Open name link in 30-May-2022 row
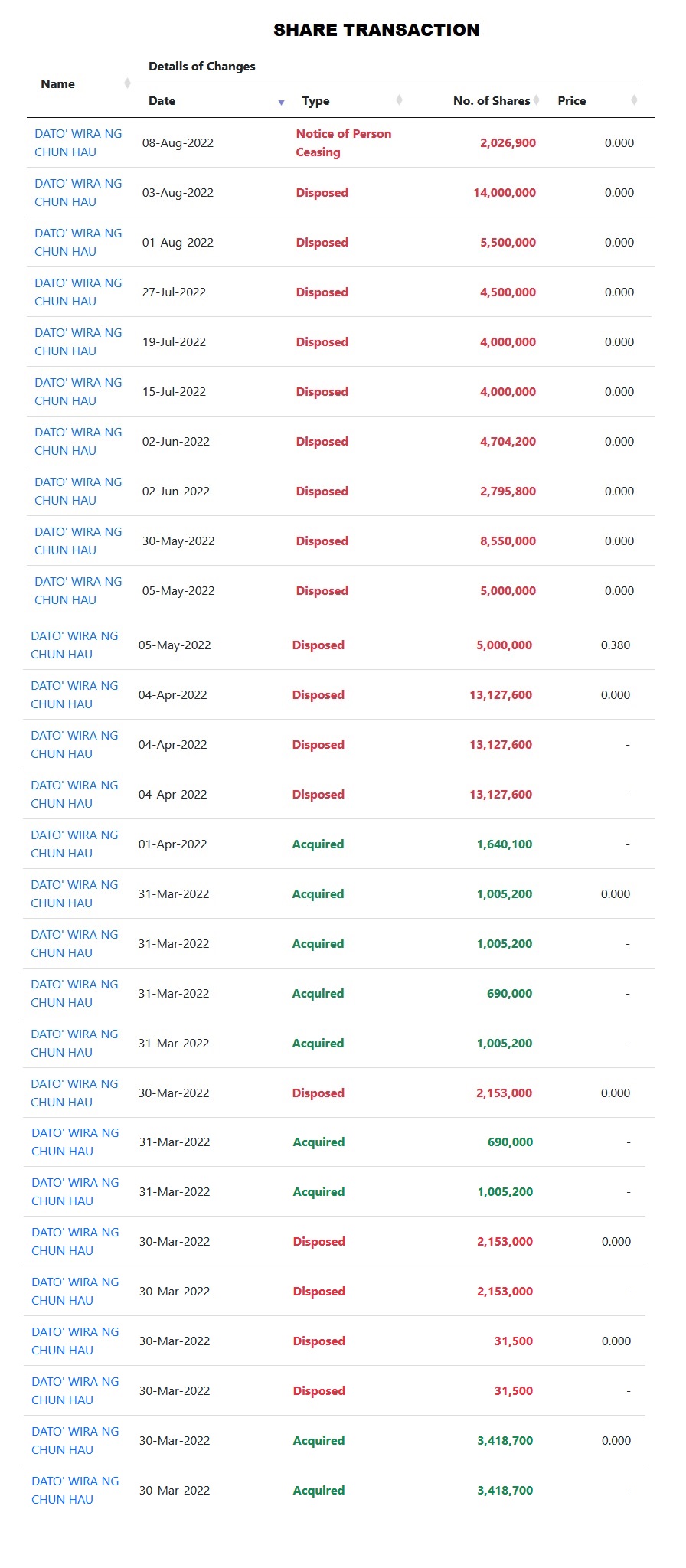The image size is (686, 1568). [77, 541]
